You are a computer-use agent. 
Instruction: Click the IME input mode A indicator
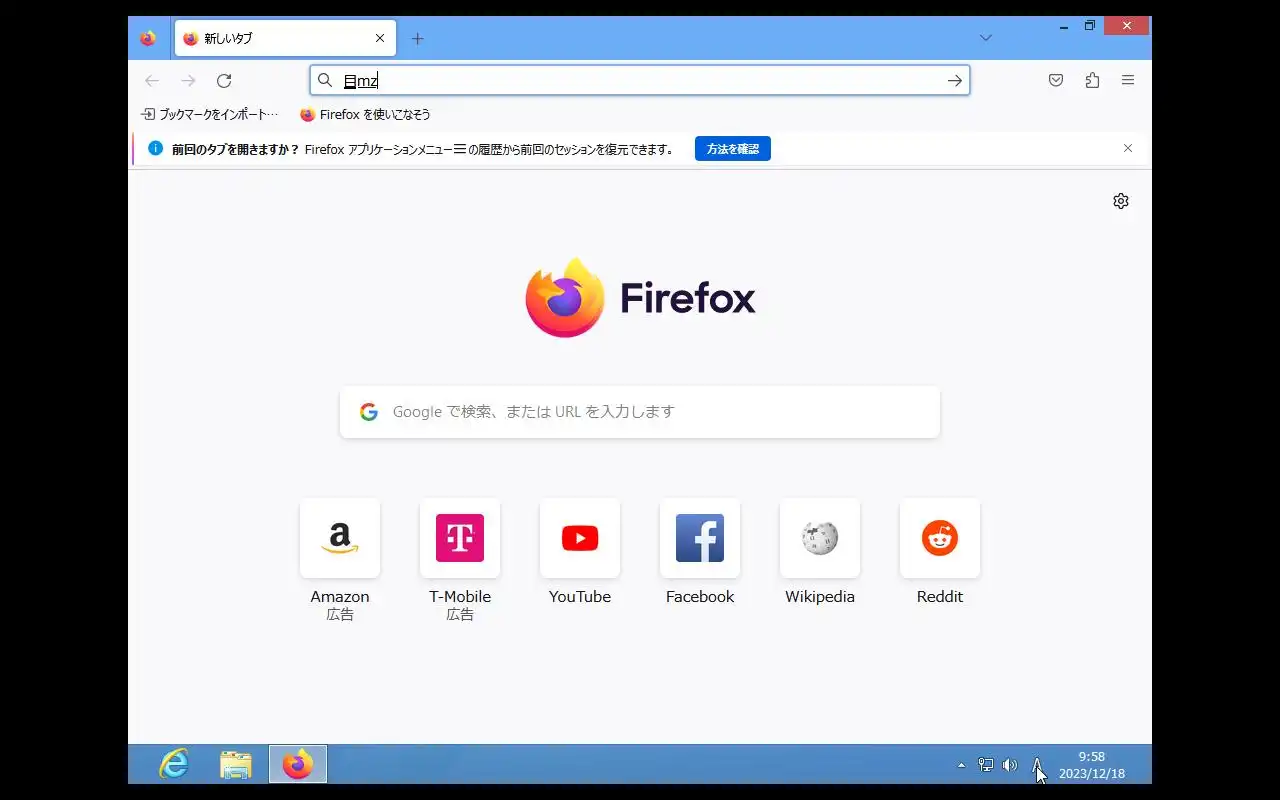[1037, 766]
